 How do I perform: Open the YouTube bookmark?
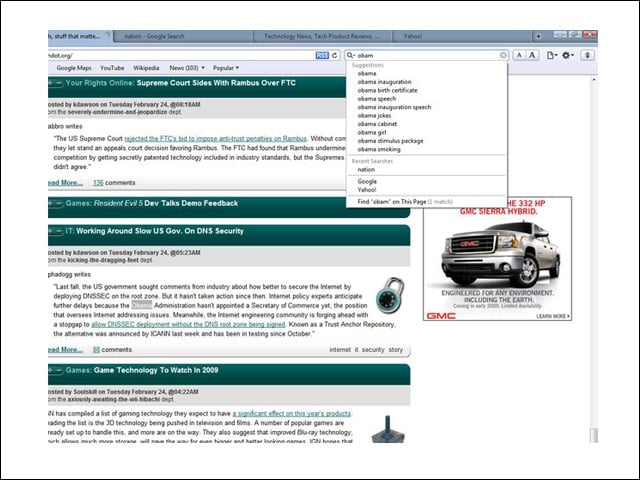click(112, 68)
